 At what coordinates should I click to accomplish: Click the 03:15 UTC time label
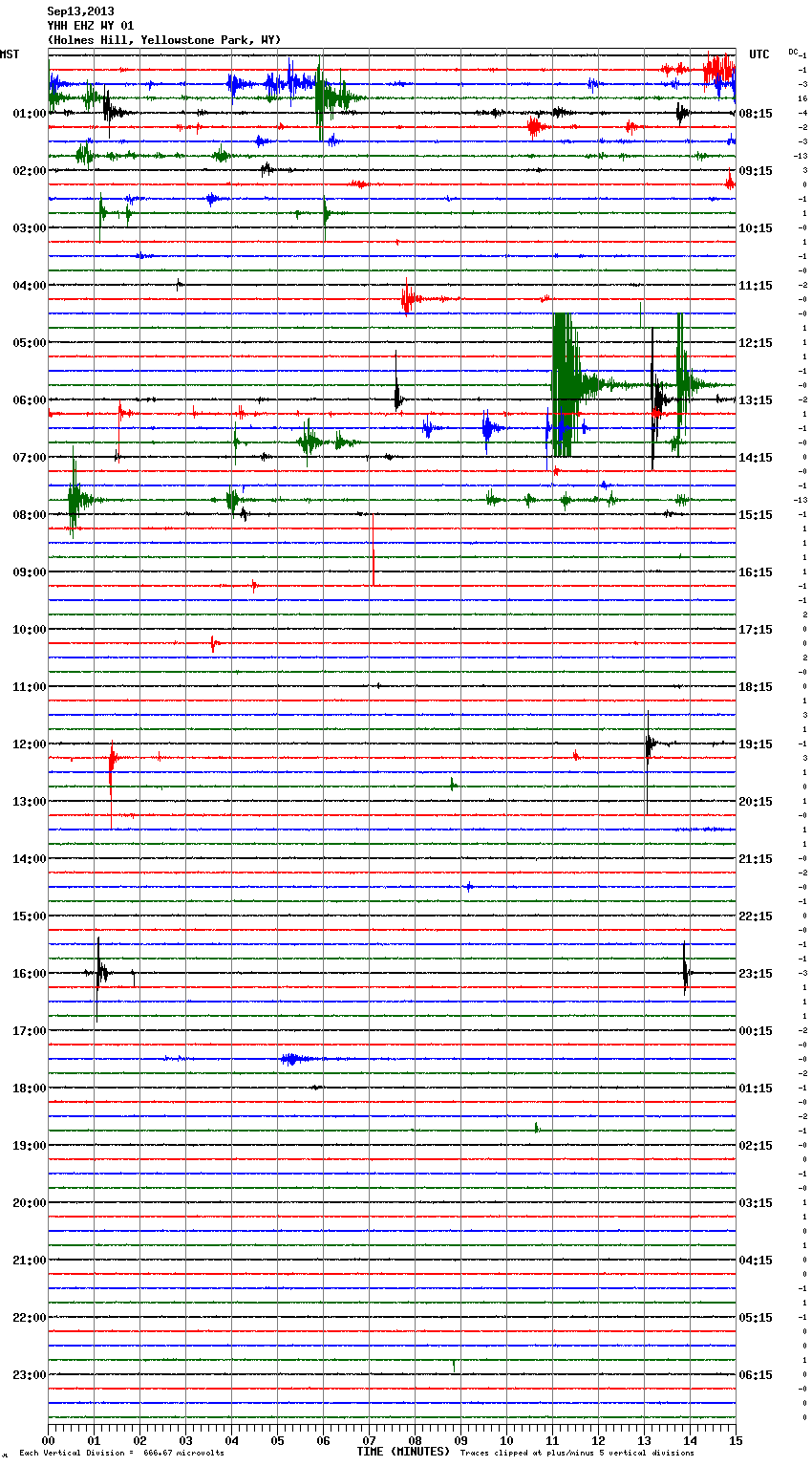[756, 1203]
